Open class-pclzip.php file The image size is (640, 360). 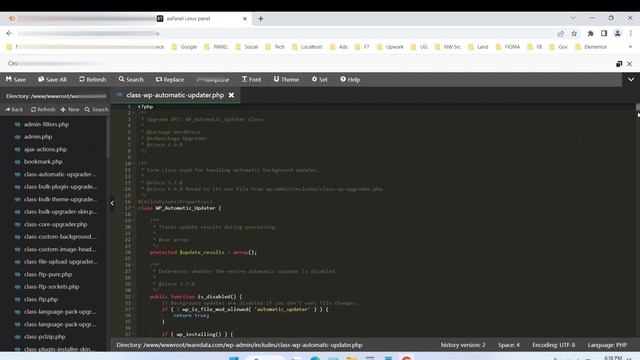(x=44, y=337)
